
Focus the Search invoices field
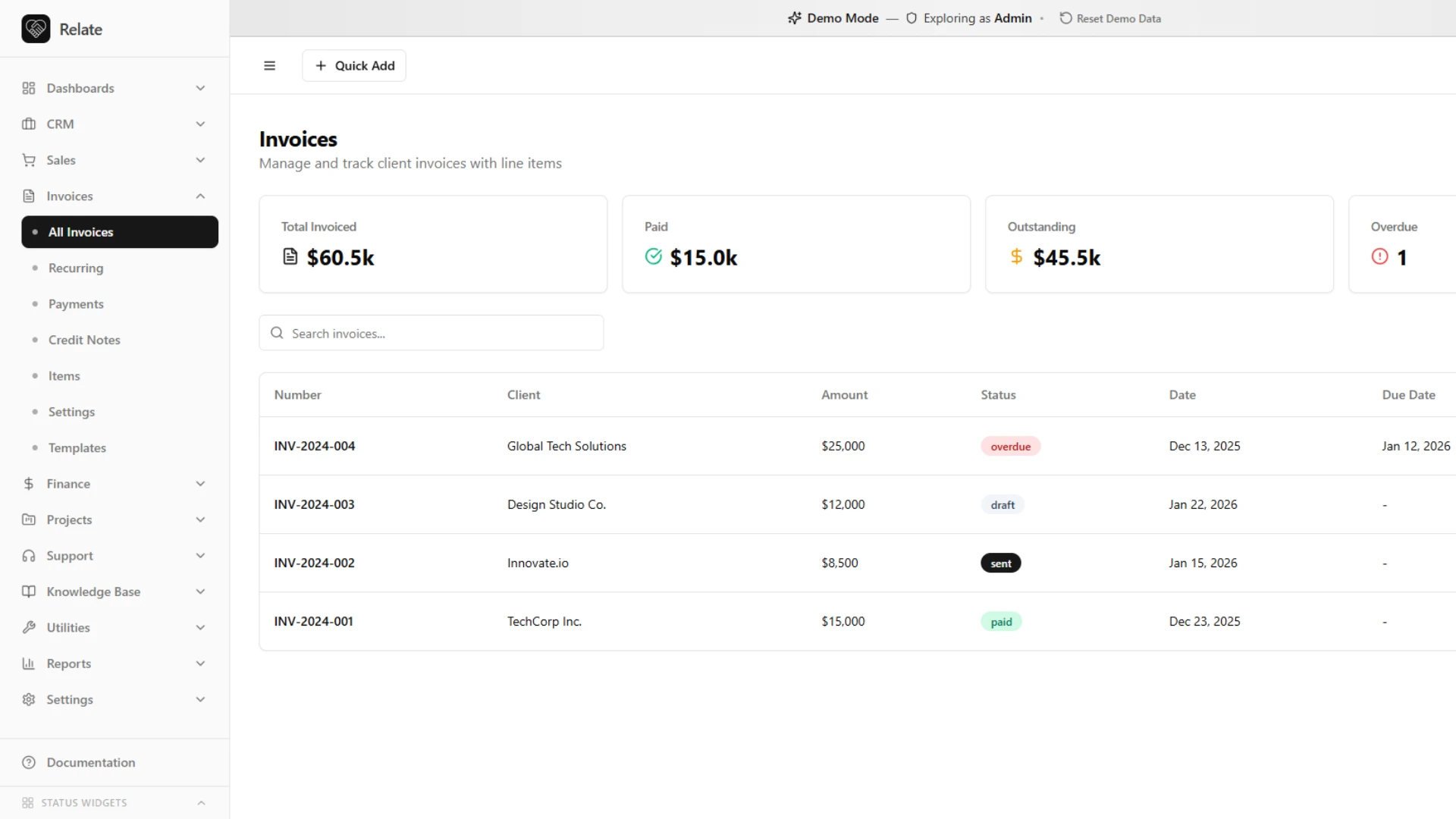click(x=431, y=333)
